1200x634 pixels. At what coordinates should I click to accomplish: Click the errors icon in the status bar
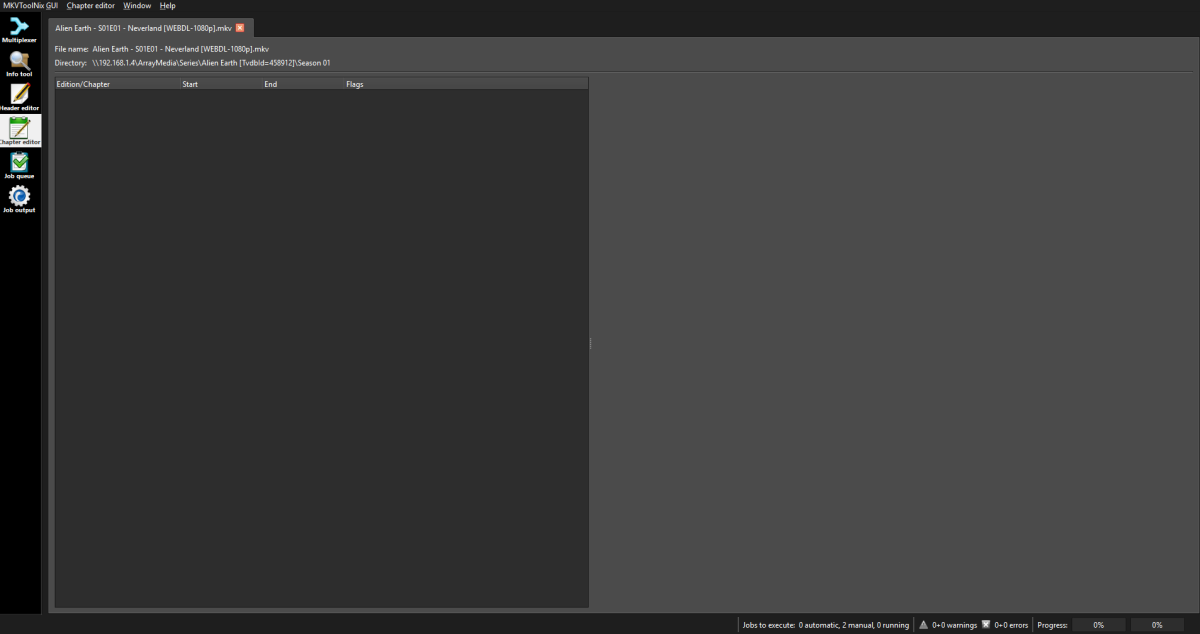[987, 624]
